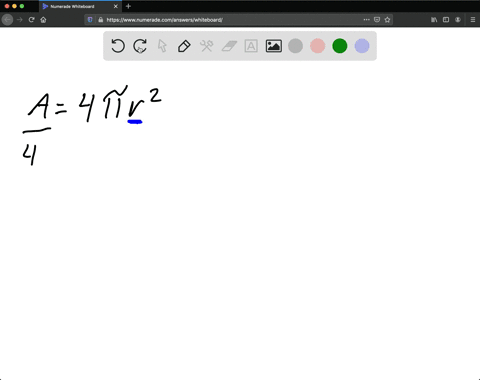Open the tracking protection shield icon
This screenshot has width=480, height=380.
tap(90, 20)
